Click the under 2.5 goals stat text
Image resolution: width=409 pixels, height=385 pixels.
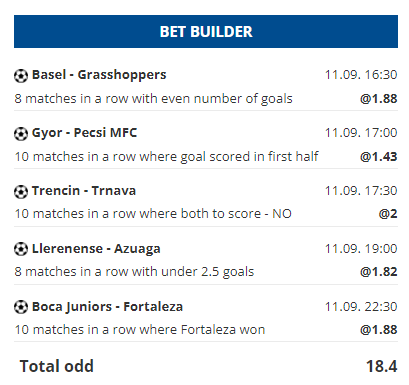(134, 272)
